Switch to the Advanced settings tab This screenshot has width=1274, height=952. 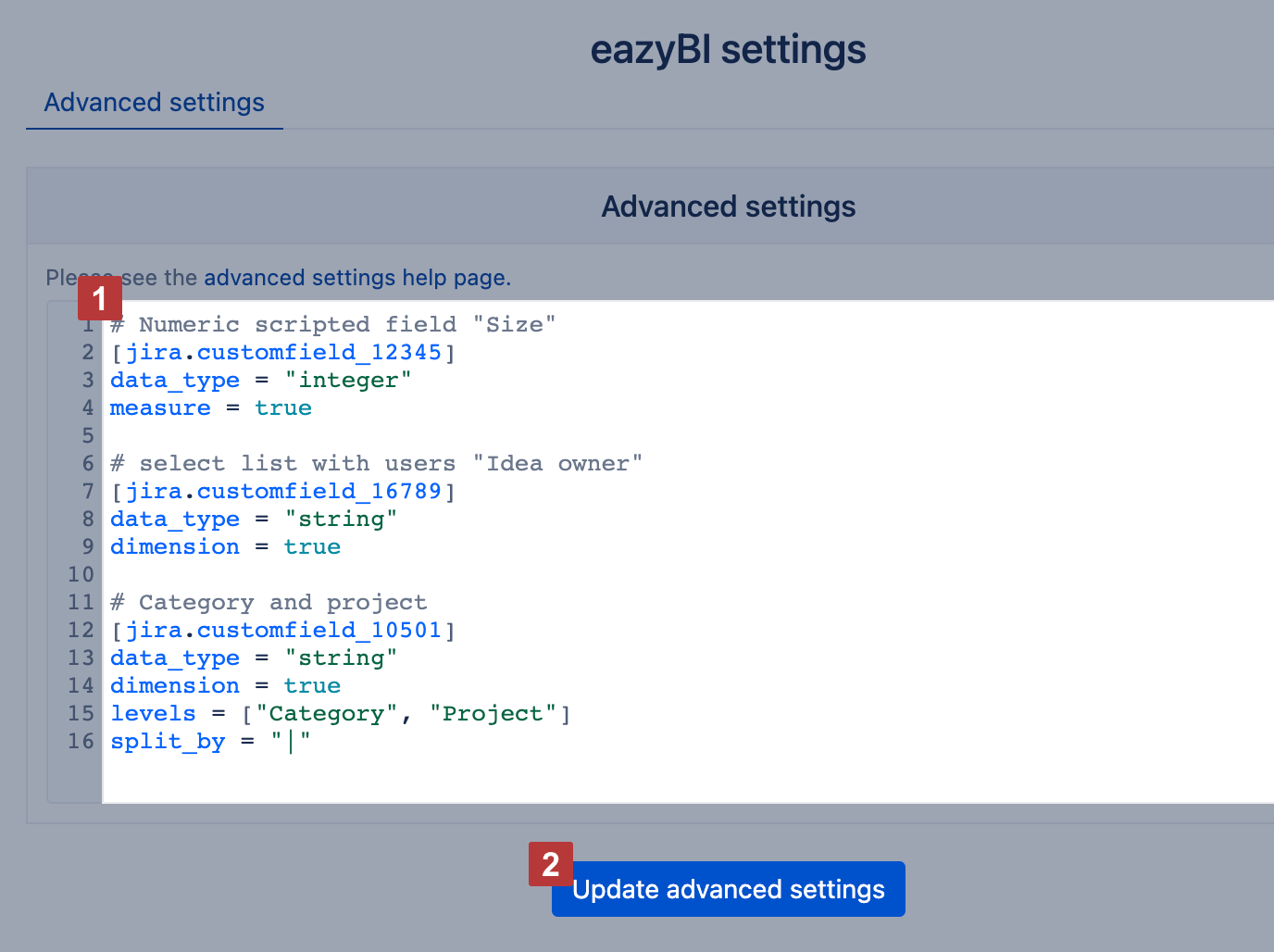[154, 102]
